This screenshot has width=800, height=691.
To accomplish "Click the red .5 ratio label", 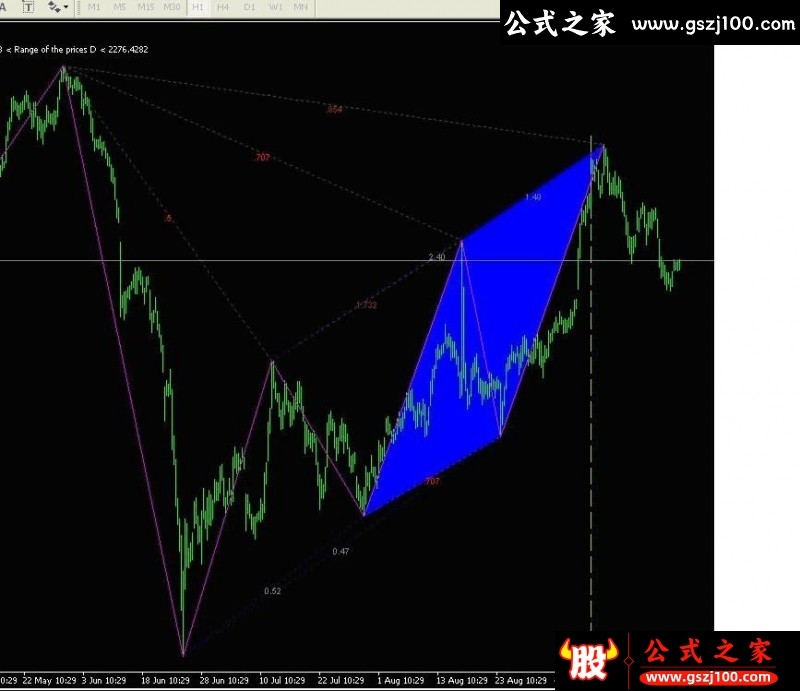I will coord(168,218).
